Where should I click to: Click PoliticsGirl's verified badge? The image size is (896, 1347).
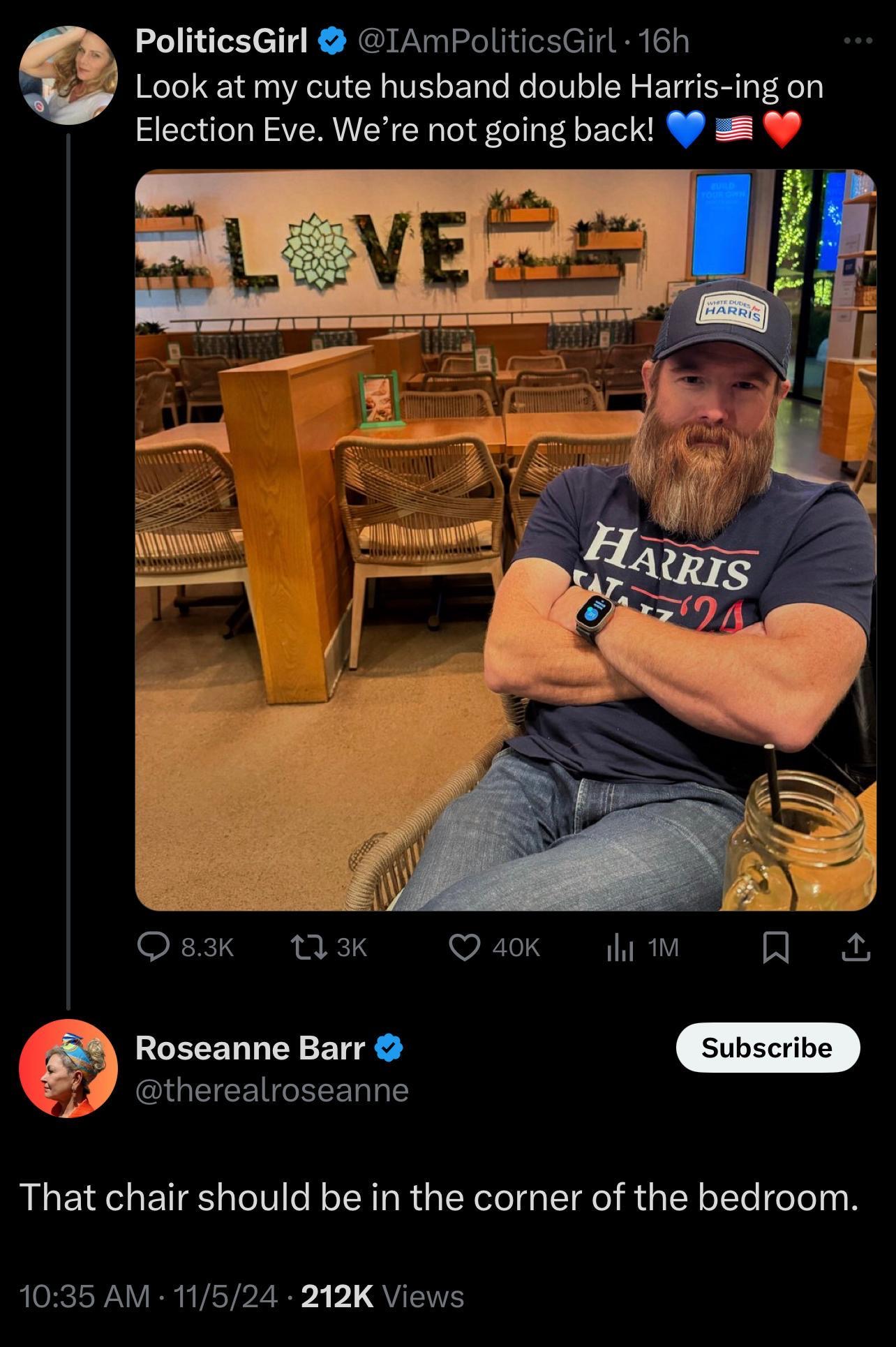[333, 41]
